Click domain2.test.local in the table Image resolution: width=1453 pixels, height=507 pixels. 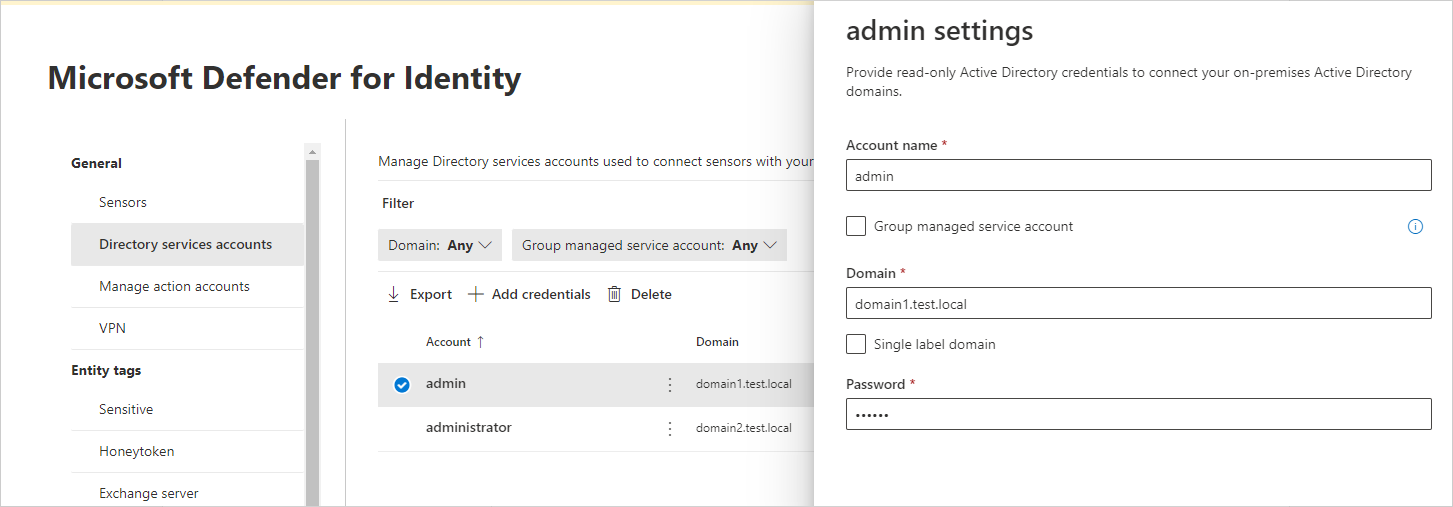click(x=744, y=428)
